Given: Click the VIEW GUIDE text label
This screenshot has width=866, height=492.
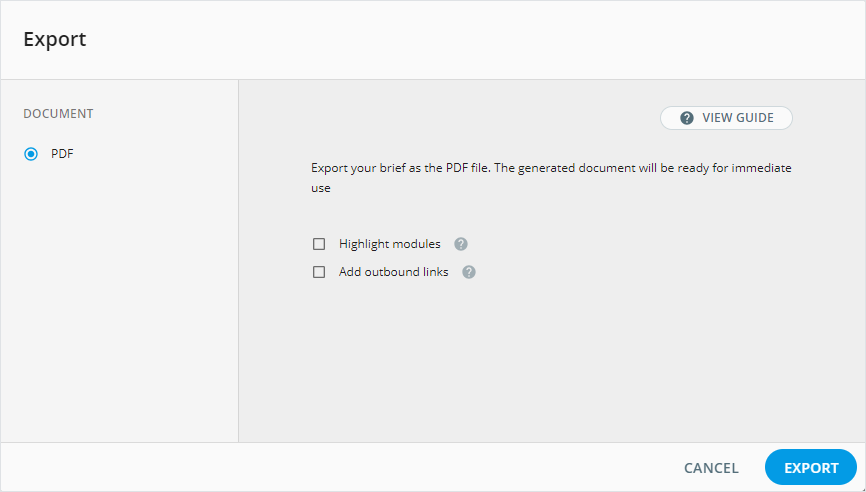Looking at the screenshot, I should pyautogui.click(x=738, y=118).
